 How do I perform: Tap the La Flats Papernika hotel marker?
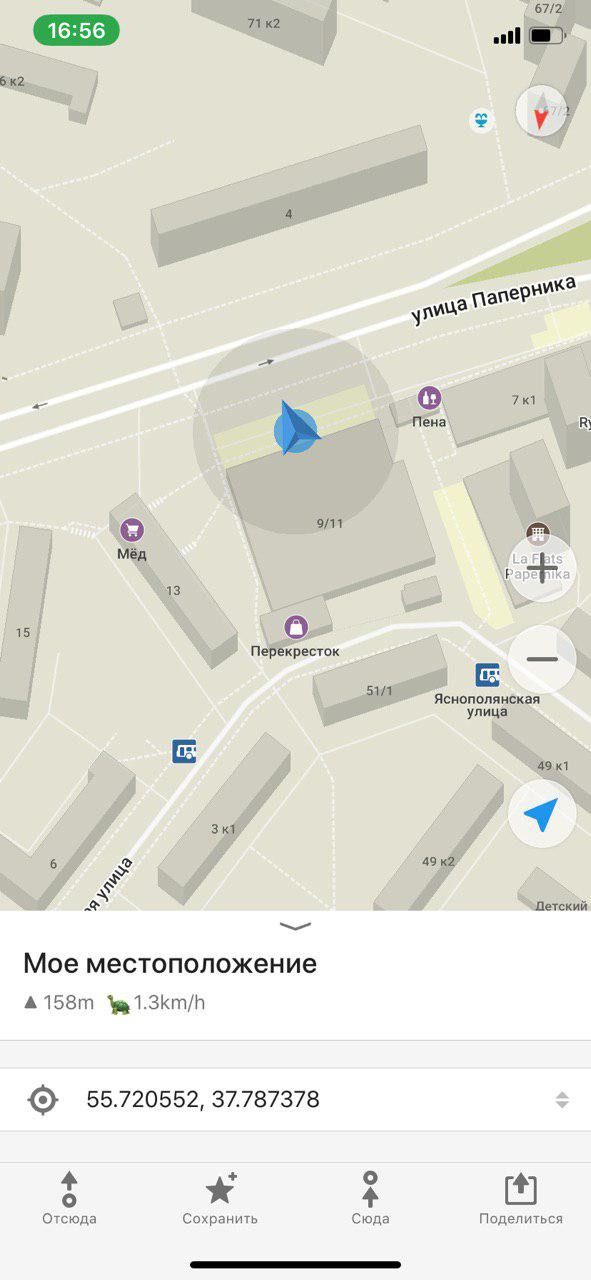(x=538, y=534)
